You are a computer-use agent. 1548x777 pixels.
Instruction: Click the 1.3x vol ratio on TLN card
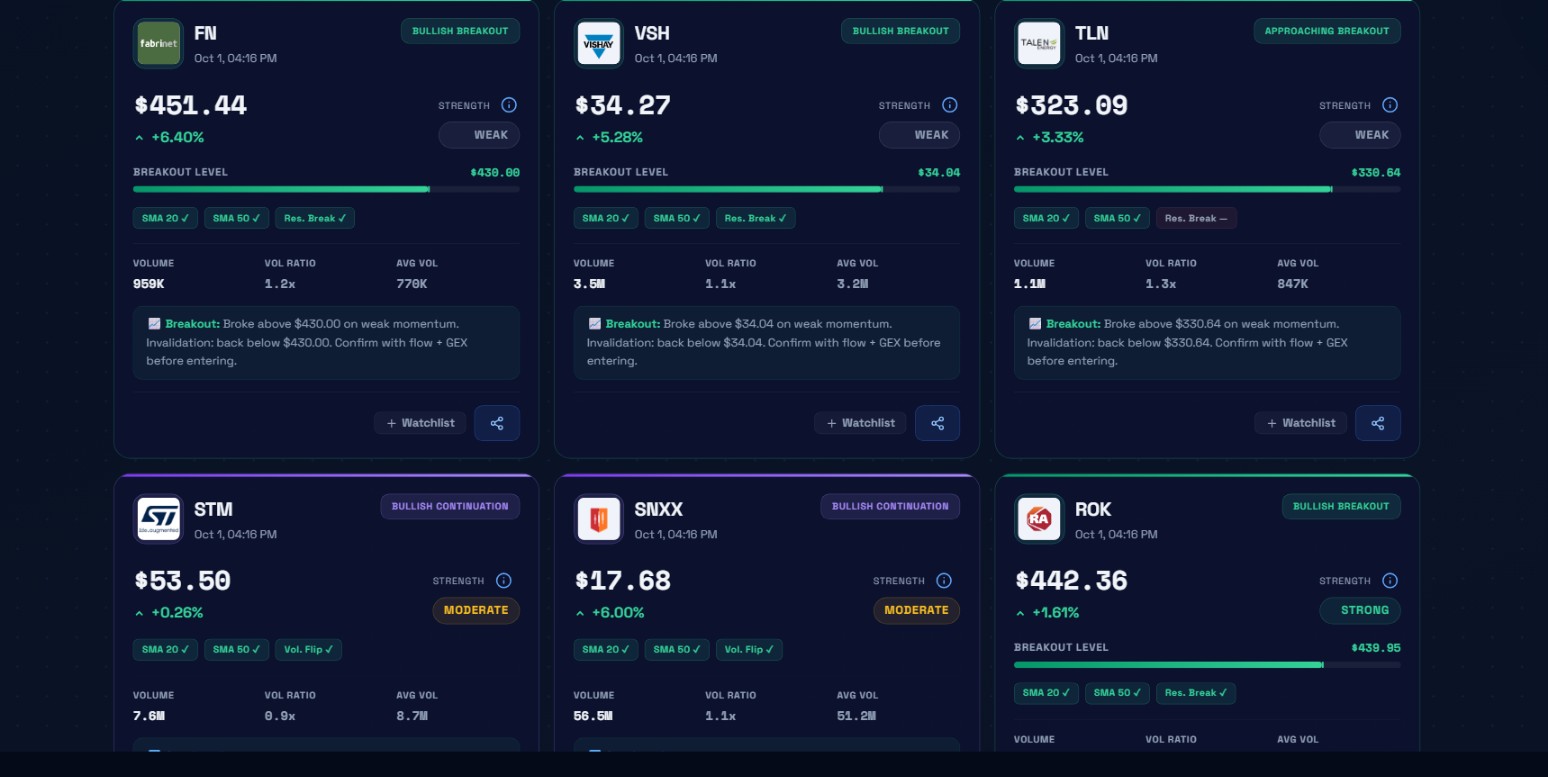pos(1161,284)
